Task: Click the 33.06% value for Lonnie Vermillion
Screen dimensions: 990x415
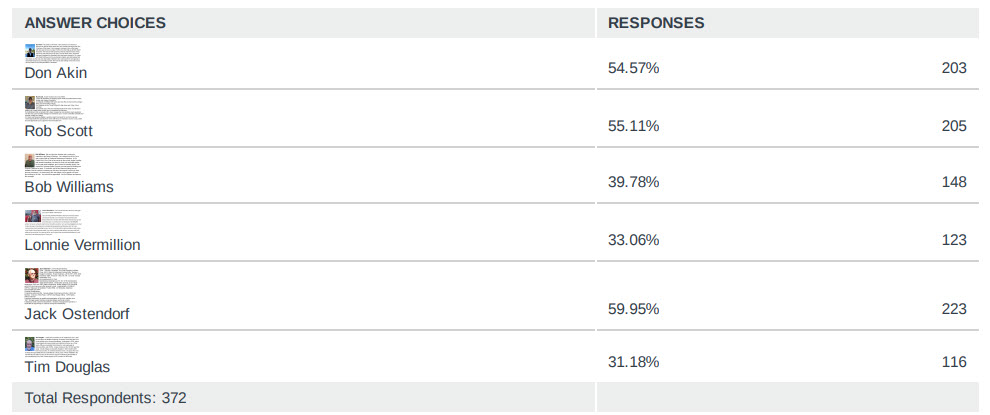Action: tap(633, 240)
